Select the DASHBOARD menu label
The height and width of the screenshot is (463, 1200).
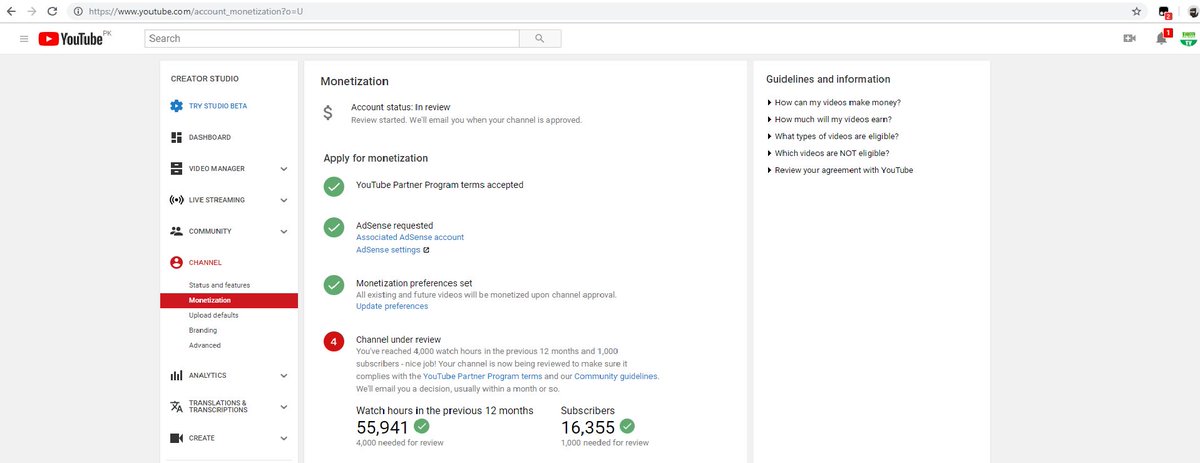210,137
